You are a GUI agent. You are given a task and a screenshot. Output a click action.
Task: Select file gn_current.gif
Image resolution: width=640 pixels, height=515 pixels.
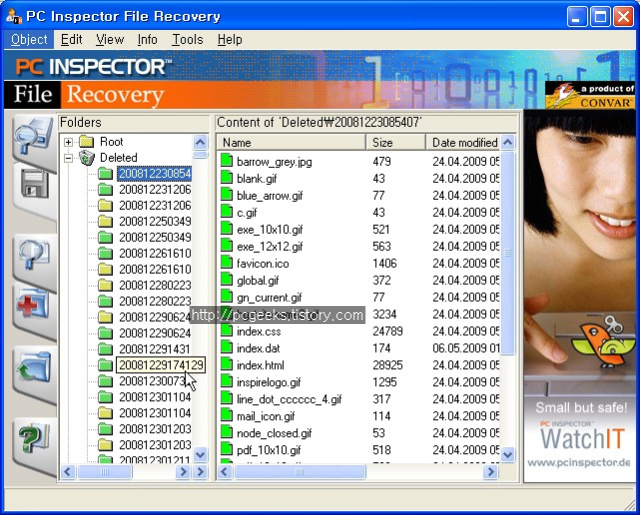coord(269,297)
